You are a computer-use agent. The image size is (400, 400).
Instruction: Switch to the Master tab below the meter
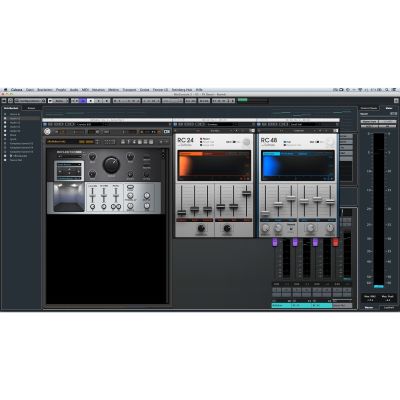[x=369, y=307]
